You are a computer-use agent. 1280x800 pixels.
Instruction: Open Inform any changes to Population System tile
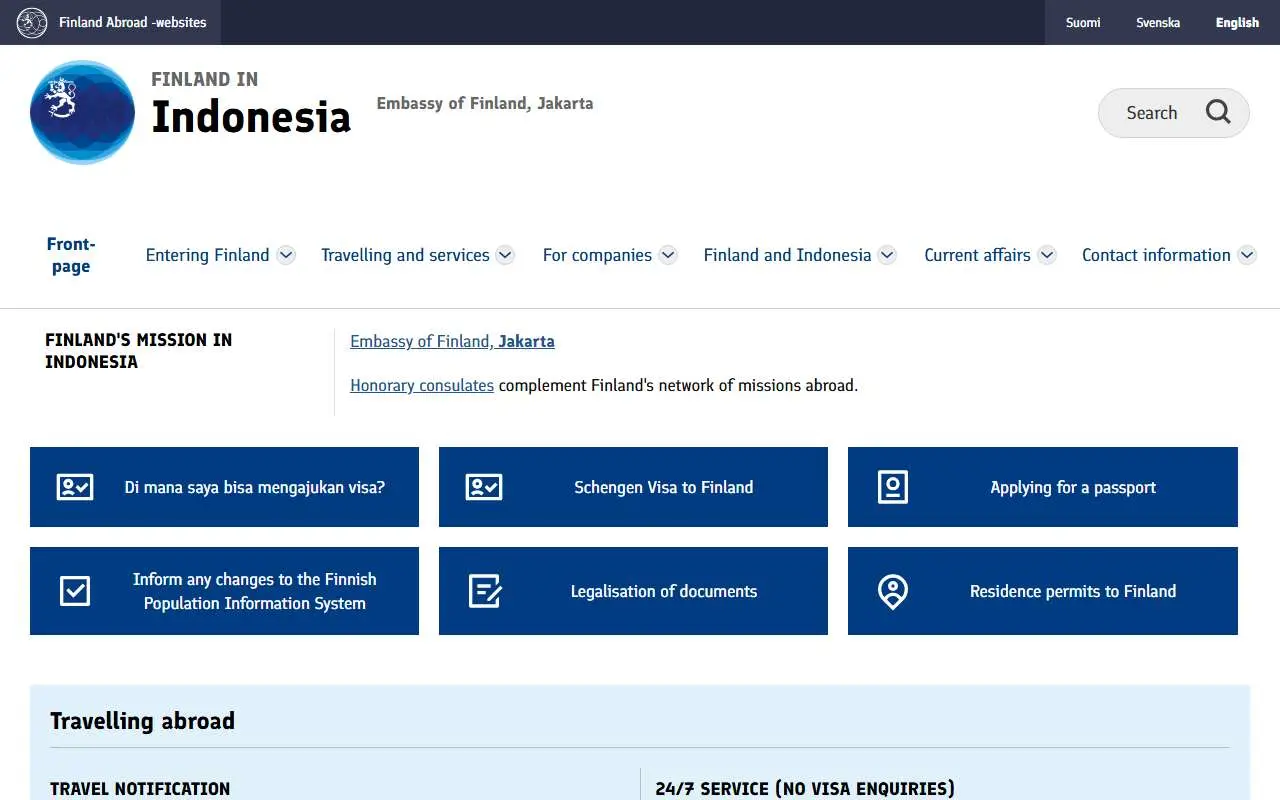[x=224, y=591]
